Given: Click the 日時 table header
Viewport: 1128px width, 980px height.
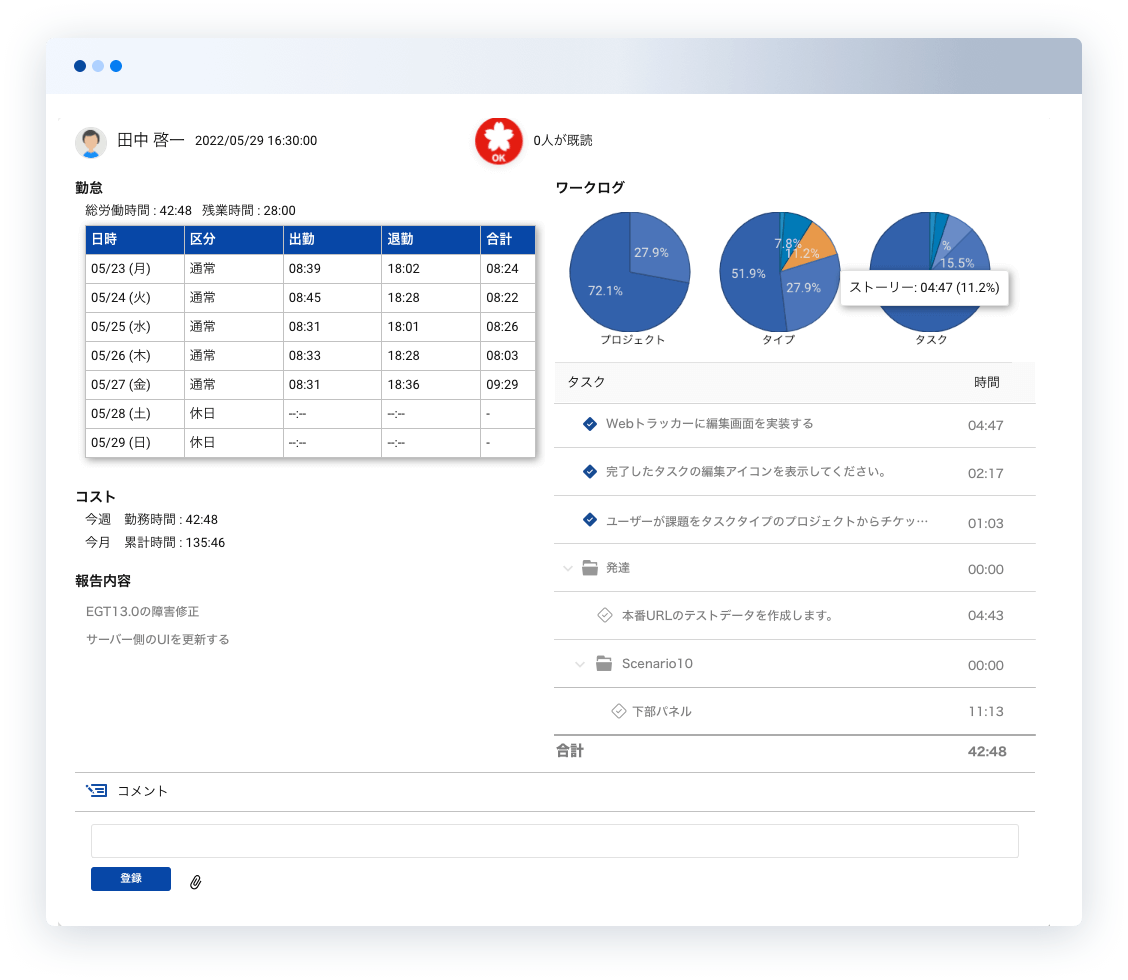Looking at the screenshot, I should (x=104, y=240).
